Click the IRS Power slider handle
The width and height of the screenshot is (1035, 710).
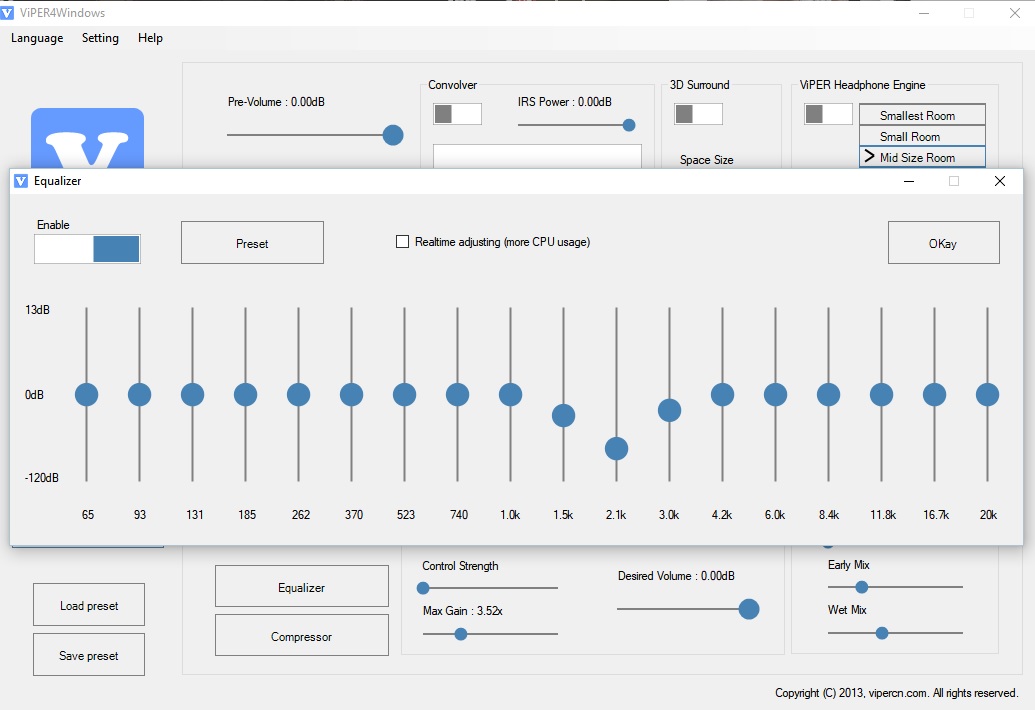(x=629, y=125)
